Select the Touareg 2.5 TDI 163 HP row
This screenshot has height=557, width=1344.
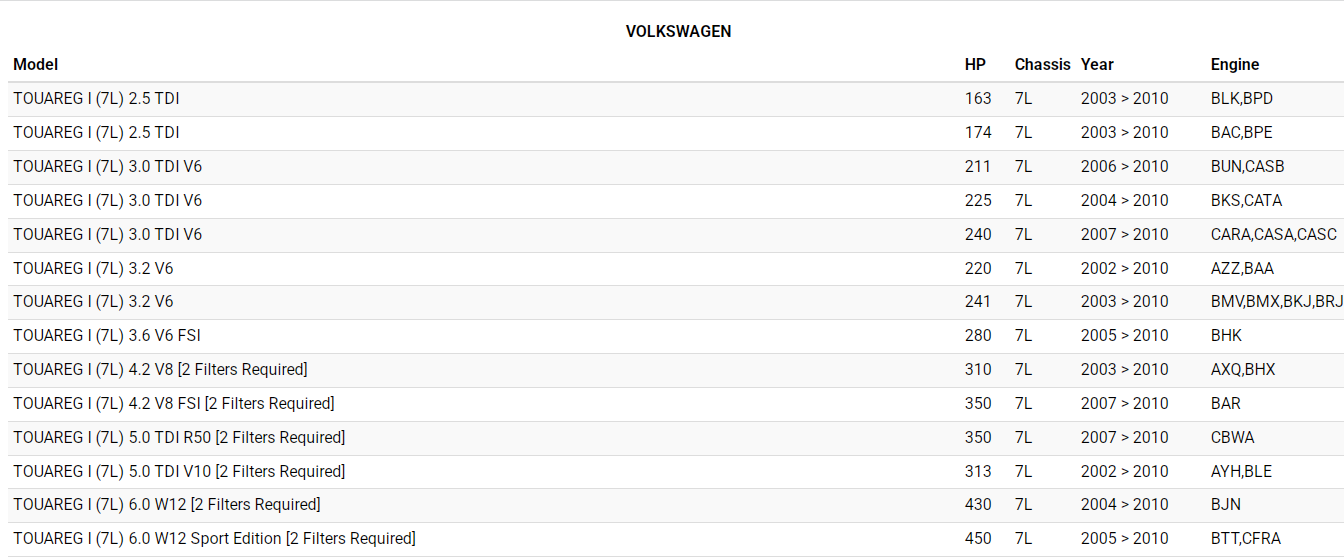(97, 98)
